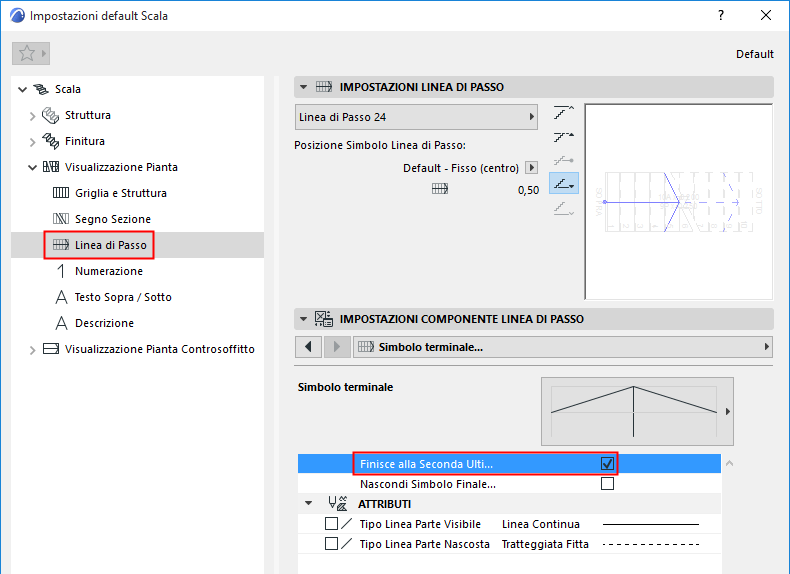The height and width of the screenshot is (574, 790).
Task: Open Default - Fisso (centro) position popup
Action: click(532, 167)
